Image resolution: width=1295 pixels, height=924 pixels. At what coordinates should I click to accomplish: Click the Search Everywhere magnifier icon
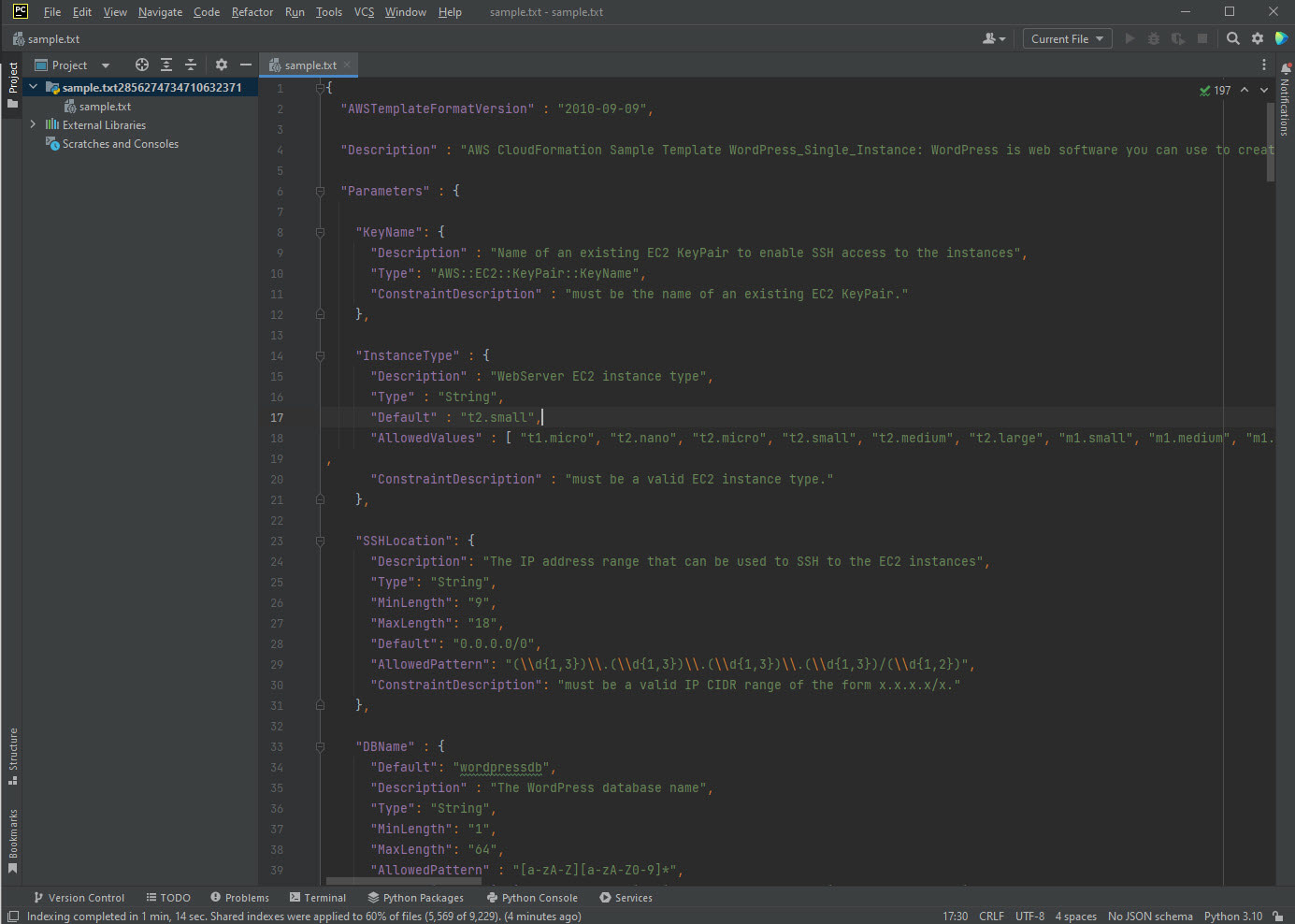pos(1233,38)
